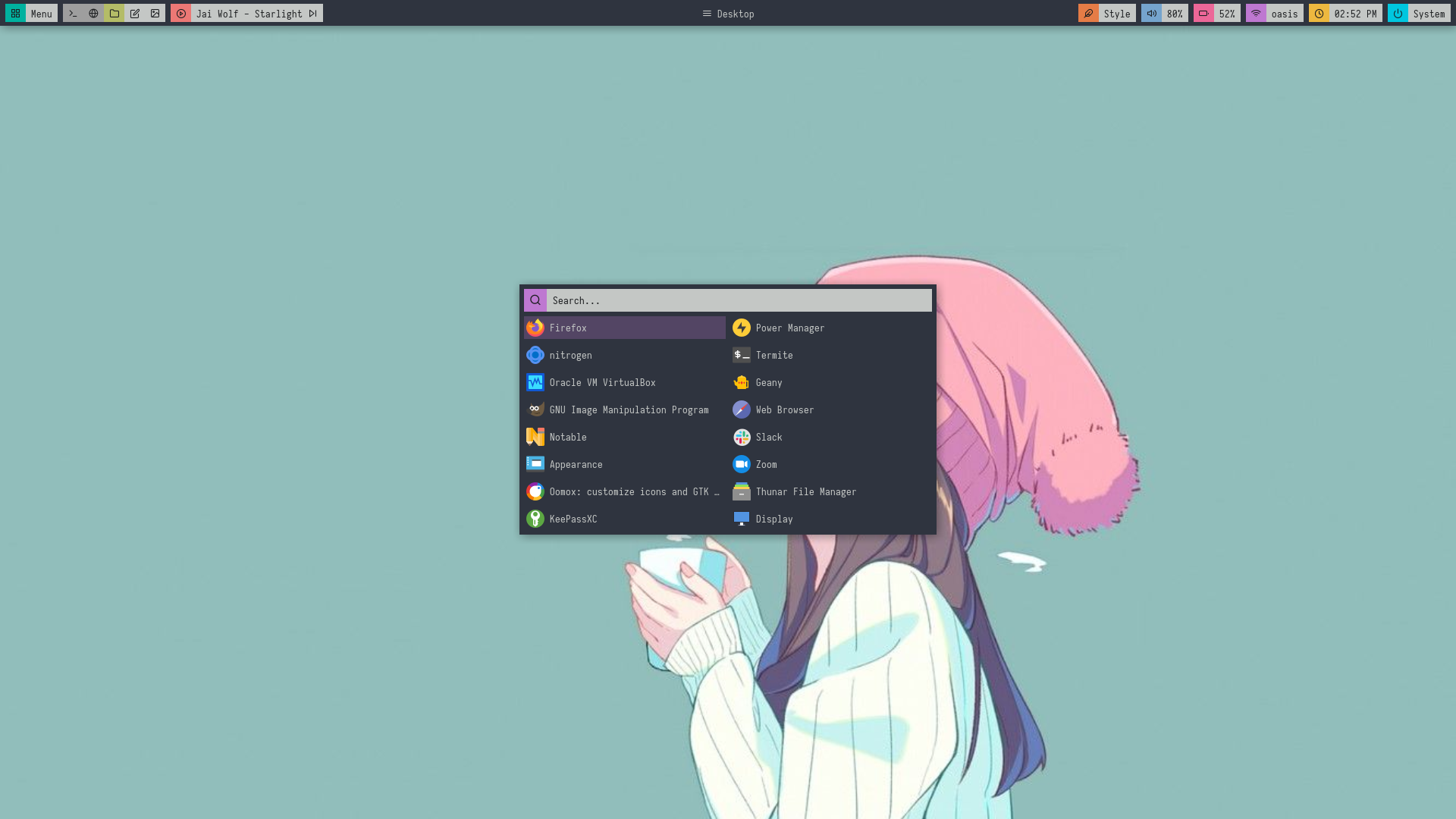Open the terminal icon in top bar
Viewport: 1456px width, 819px height.
[73, 14]
